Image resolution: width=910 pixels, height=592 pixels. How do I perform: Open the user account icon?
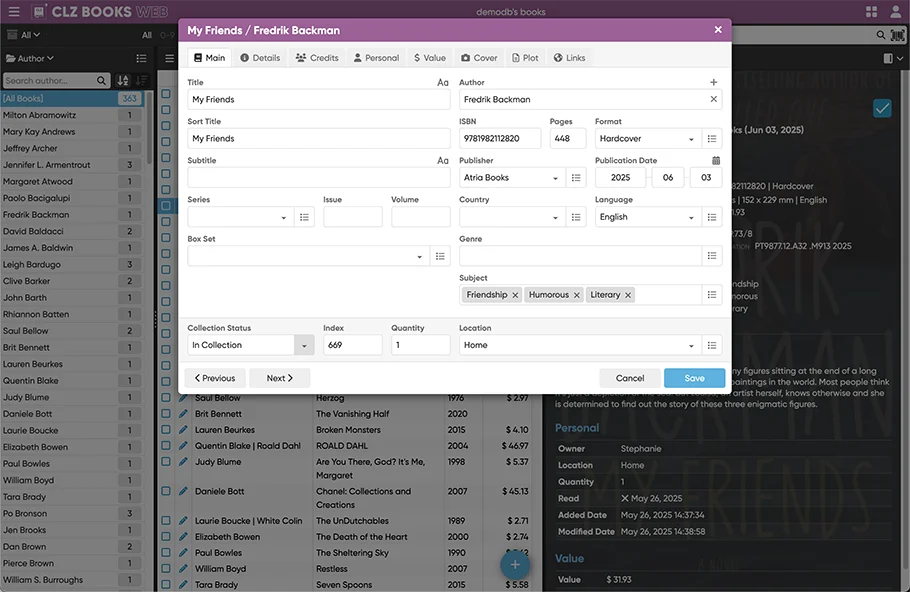click(896, 12)
